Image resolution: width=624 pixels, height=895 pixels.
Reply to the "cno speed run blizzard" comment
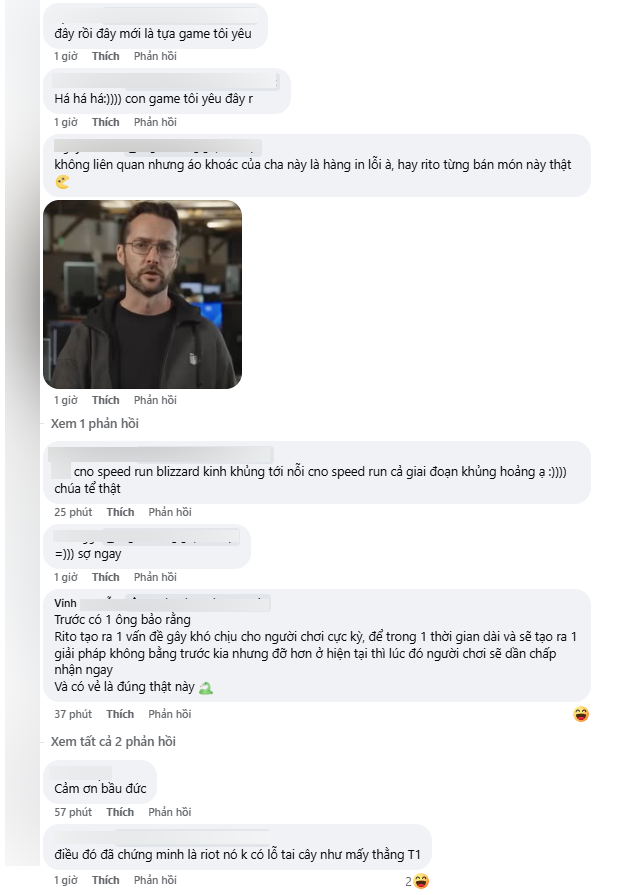tap(170, 512)
